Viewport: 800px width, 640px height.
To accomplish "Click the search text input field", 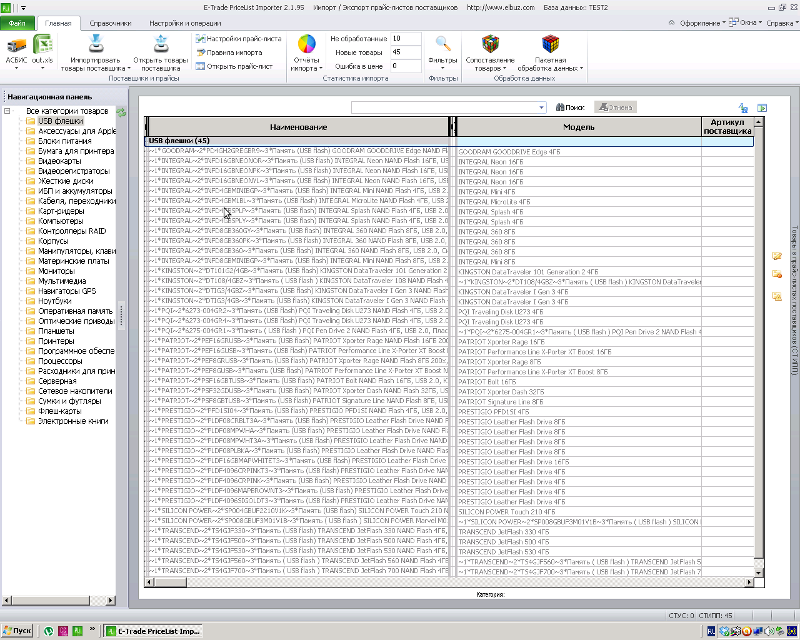I will (444, 108).
